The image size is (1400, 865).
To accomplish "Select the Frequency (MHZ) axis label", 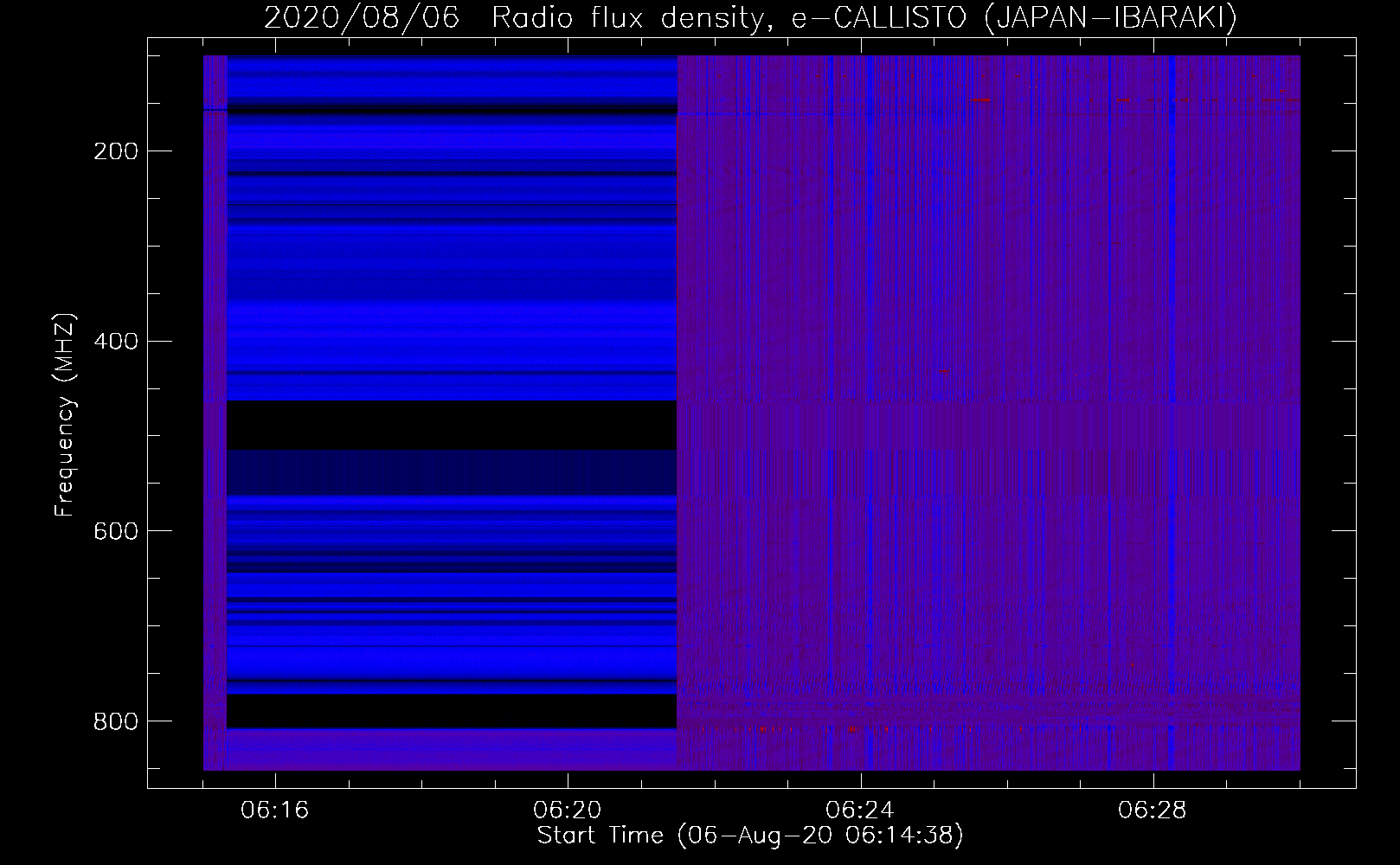I will tap(65, 414).
